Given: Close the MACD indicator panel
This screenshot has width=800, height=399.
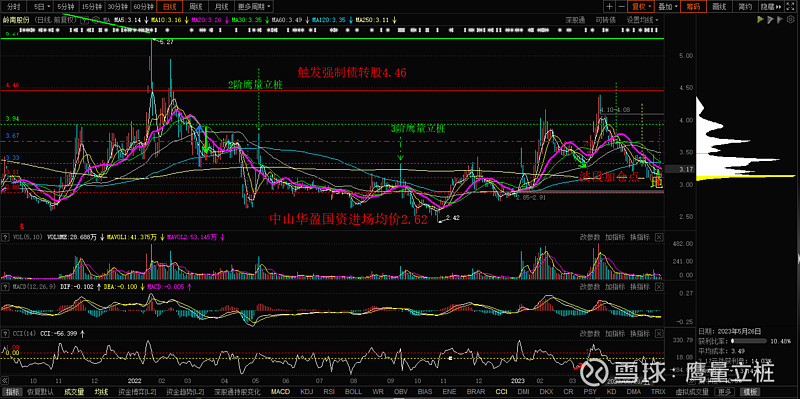Looking at the screenshot, I should 659,287.
